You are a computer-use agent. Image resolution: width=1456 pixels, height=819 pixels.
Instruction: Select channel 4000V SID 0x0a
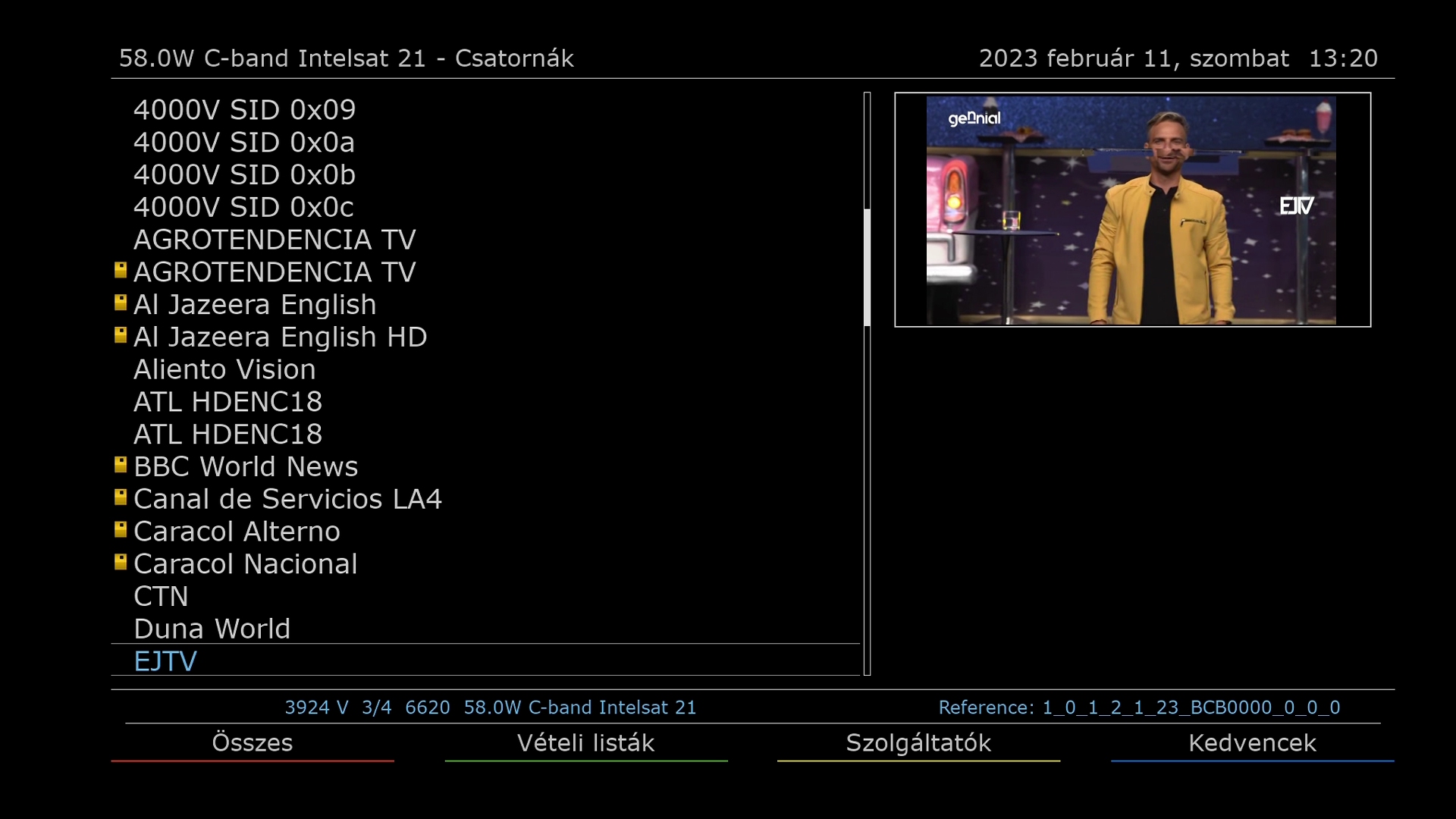click(x=485, y=143)
